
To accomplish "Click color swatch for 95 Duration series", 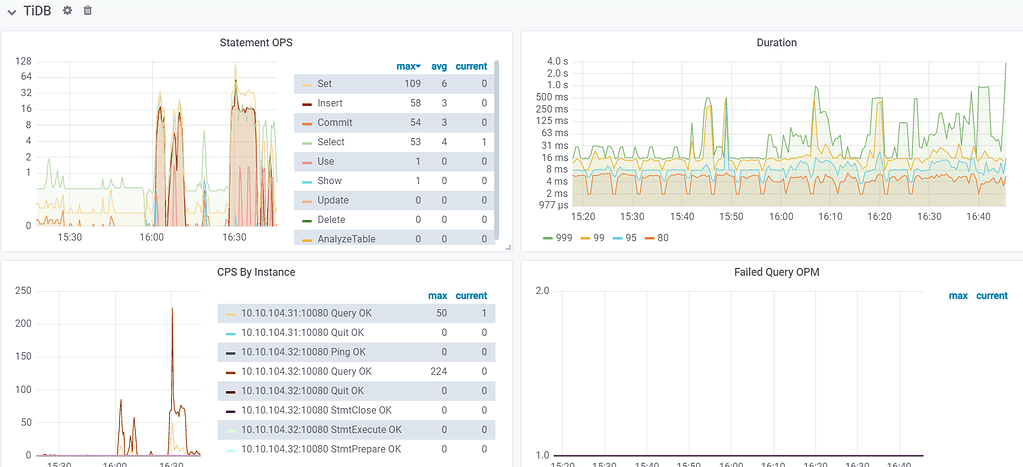I will (618, 238).
